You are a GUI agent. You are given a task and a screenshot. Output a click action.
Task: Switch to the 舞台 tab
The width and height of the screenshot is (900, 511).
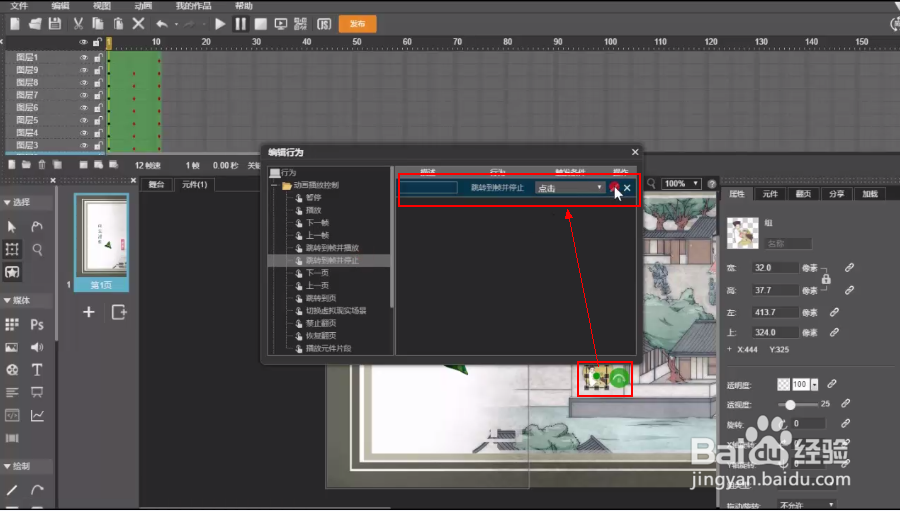[x=156, y=184]
